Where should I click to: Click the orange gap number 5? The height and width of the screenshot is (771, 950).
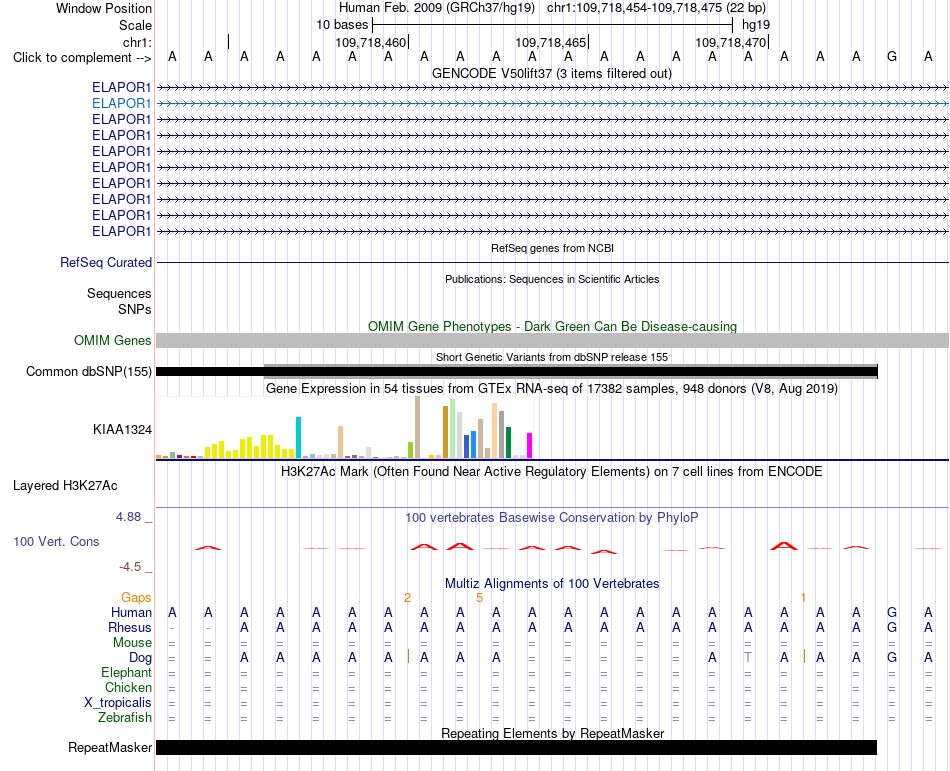pyautogui.click(x=479, y=598)
